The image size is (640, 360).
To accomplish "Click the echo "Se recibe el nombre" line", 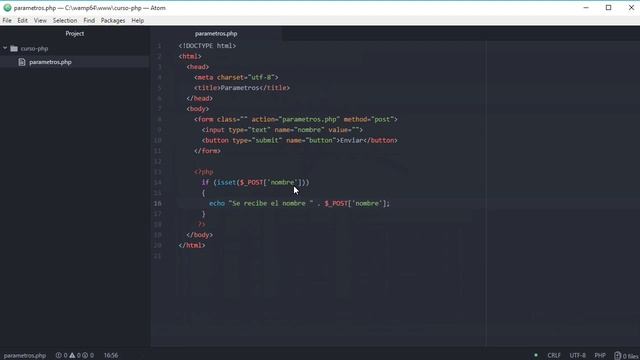I will [299, 203].
